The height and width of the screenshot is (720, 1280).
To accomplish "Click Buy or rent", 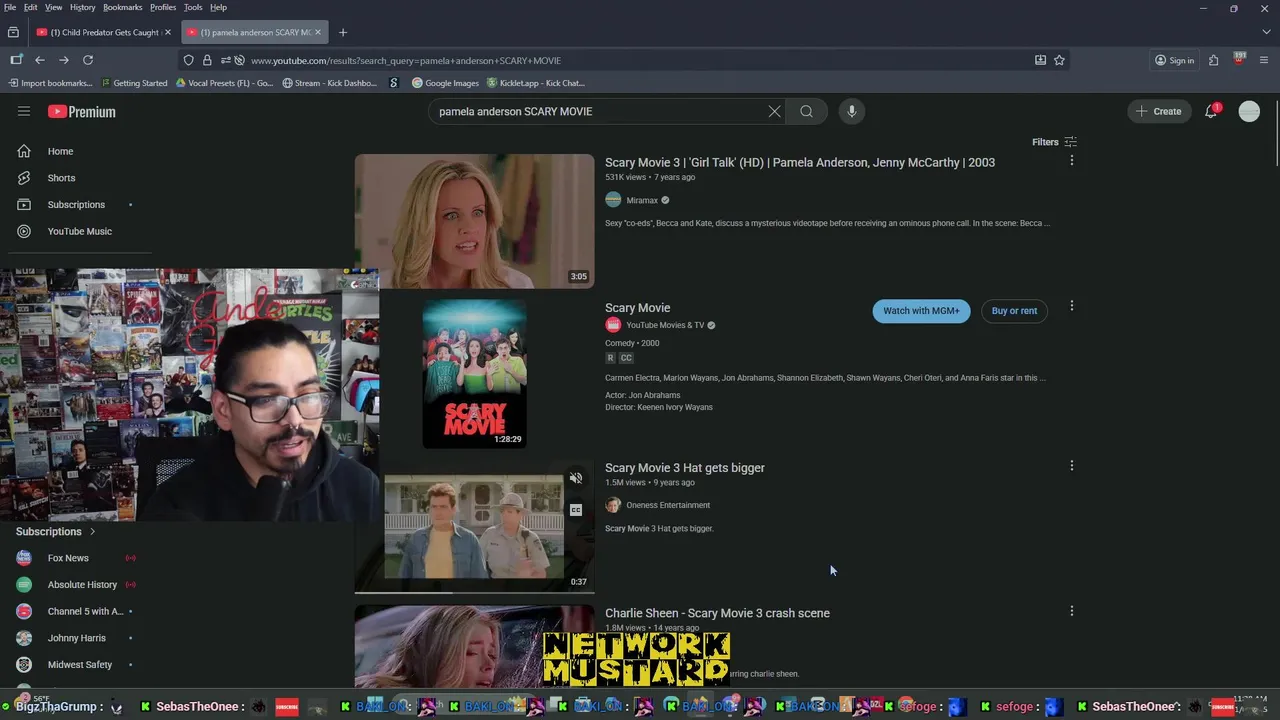I will pyautogui.click(x=1014, y=311).
